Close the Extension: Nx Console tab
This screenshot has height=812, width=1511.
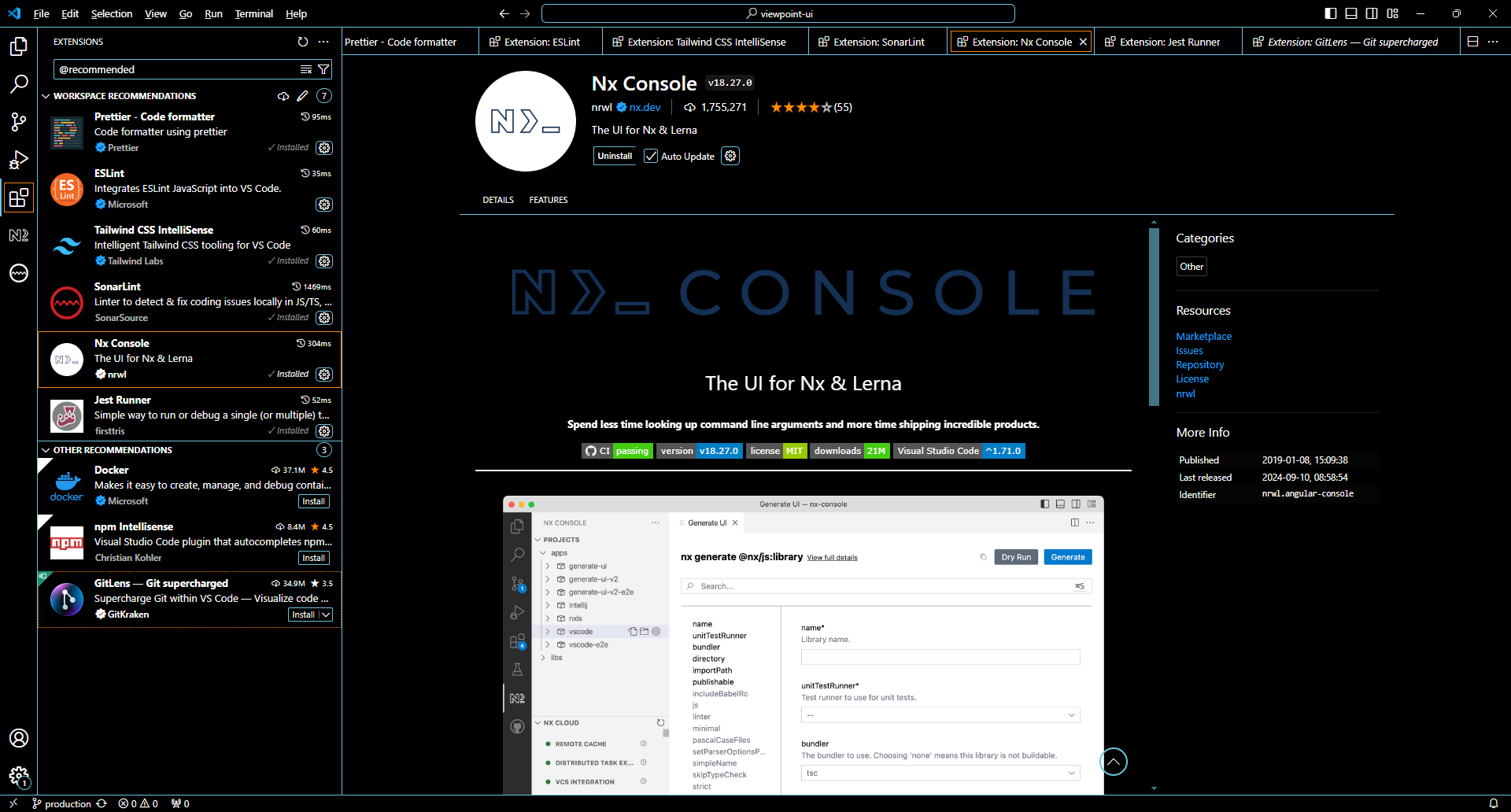[1083, 42]
